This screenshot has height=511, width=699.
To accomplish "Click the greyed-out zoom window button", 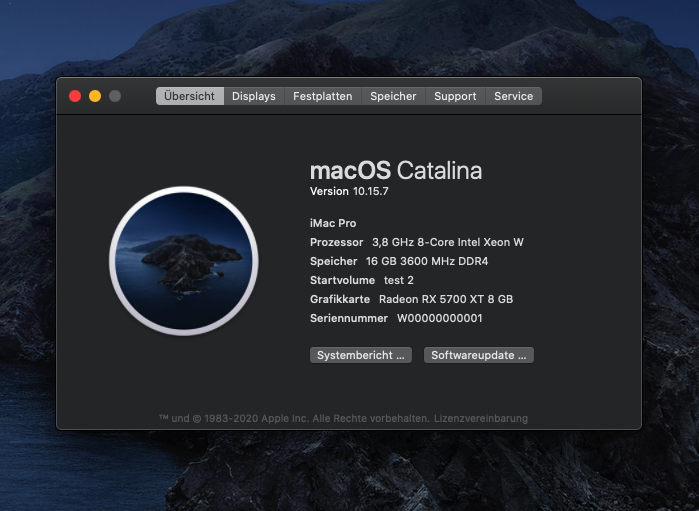I will point(115,96).
